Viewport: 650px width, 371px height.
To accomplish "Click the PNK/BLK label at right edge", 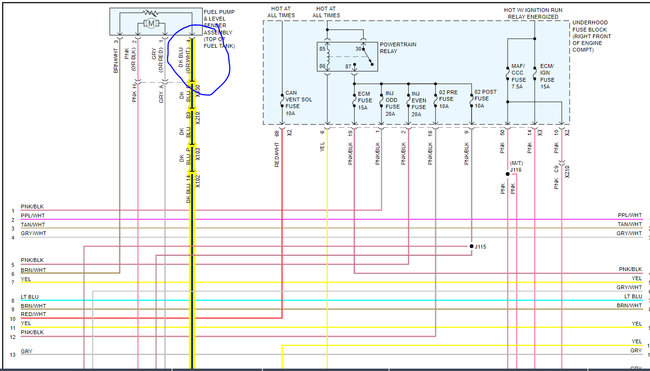I will coord(630,269).
